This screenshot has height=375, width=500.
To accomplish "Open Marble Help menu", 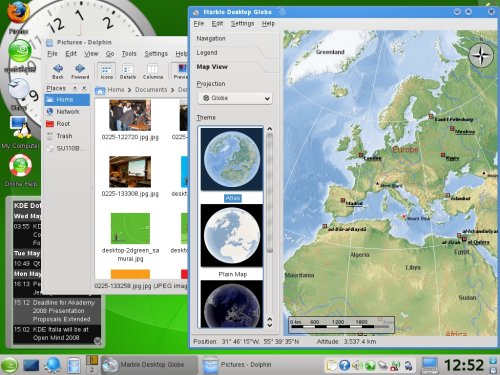I will pos(268,23).
